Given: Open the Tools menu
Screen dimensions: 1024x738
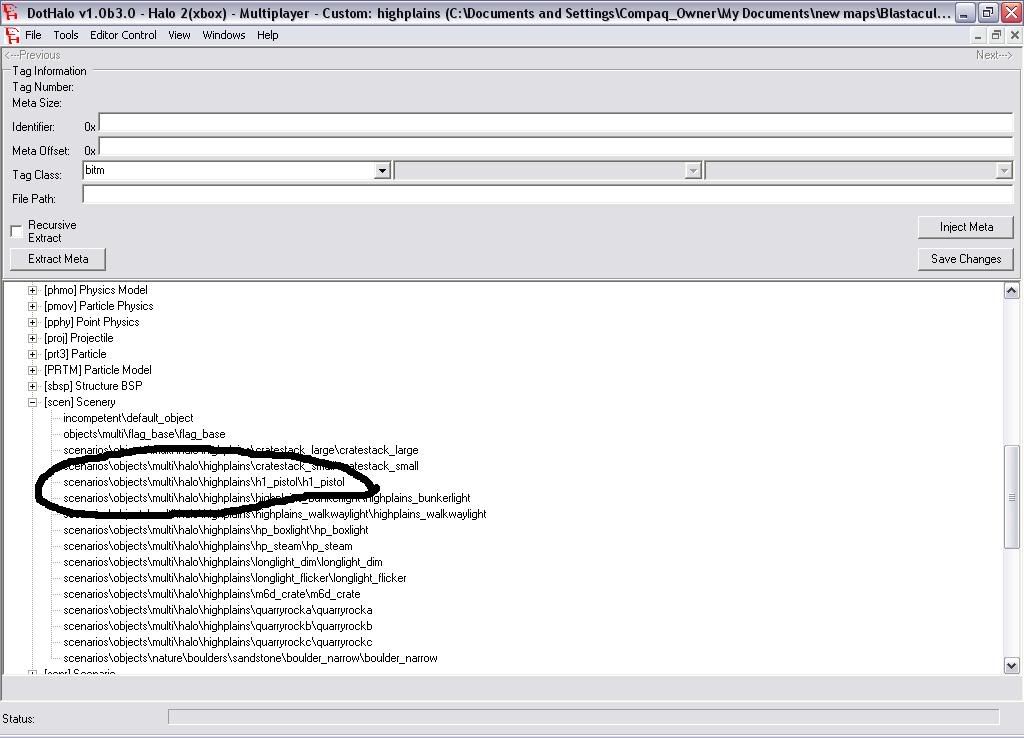Looking at the screenshot, I should 66,35.
